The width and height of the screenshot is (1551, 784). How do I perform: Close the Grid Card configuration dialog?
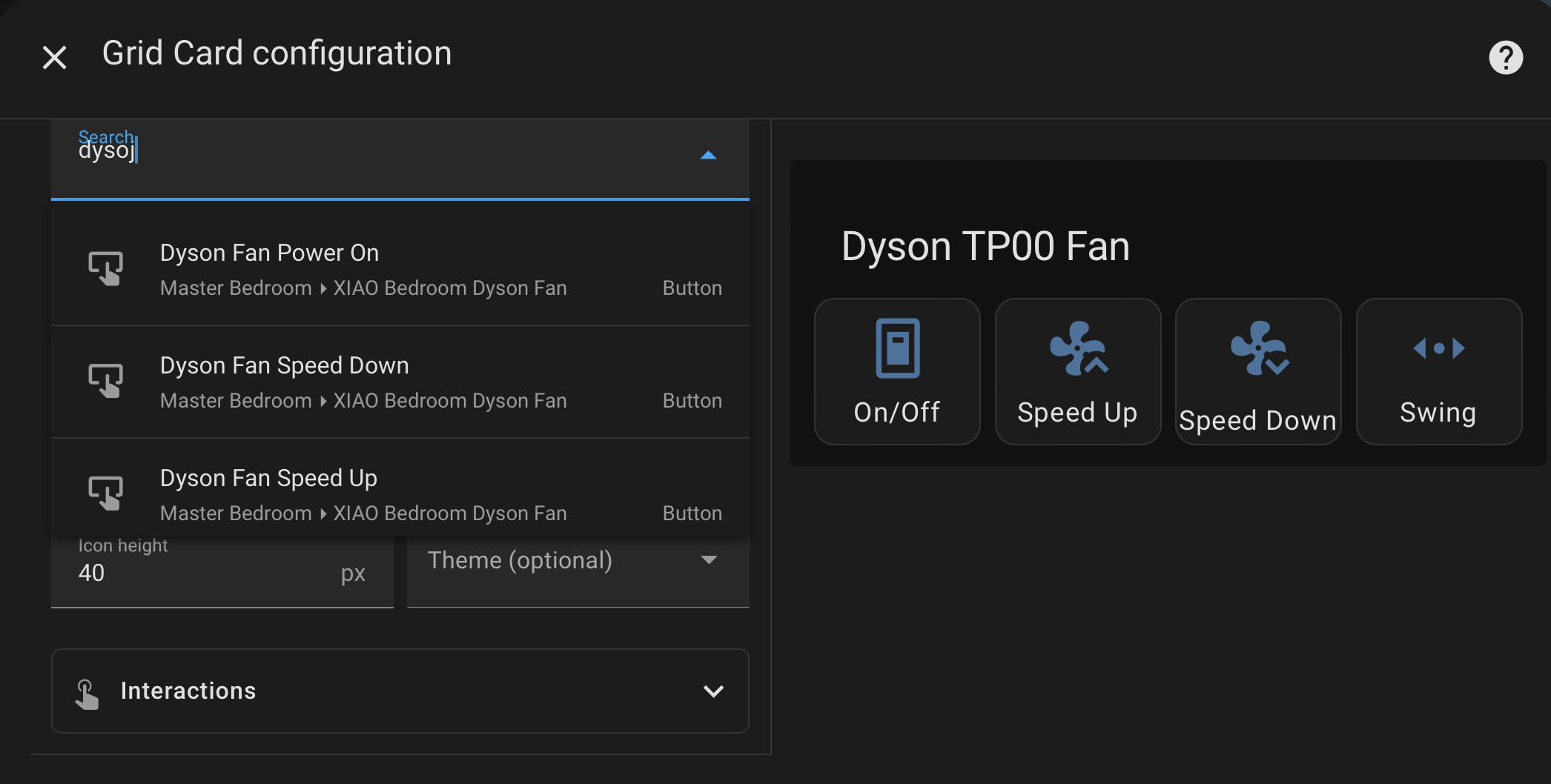click(x=54, y=57)
